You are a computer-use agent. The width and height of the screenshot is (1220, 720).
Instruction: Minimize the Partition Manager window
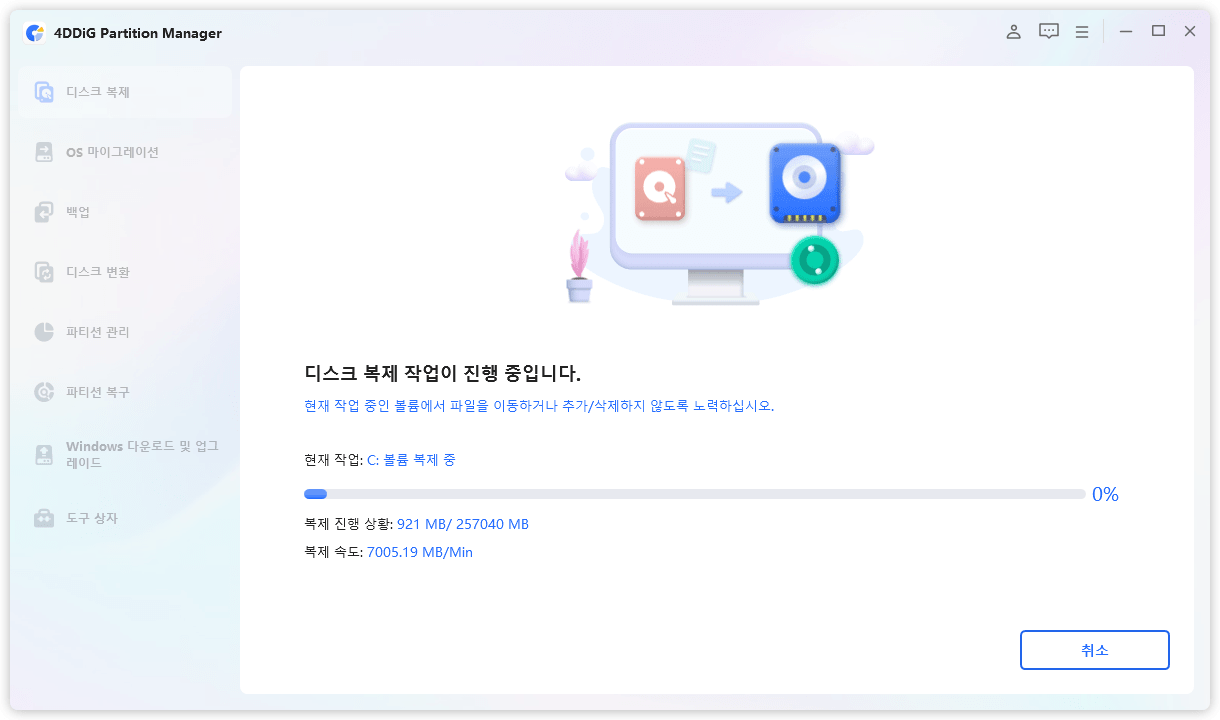tap(1126, 32)
